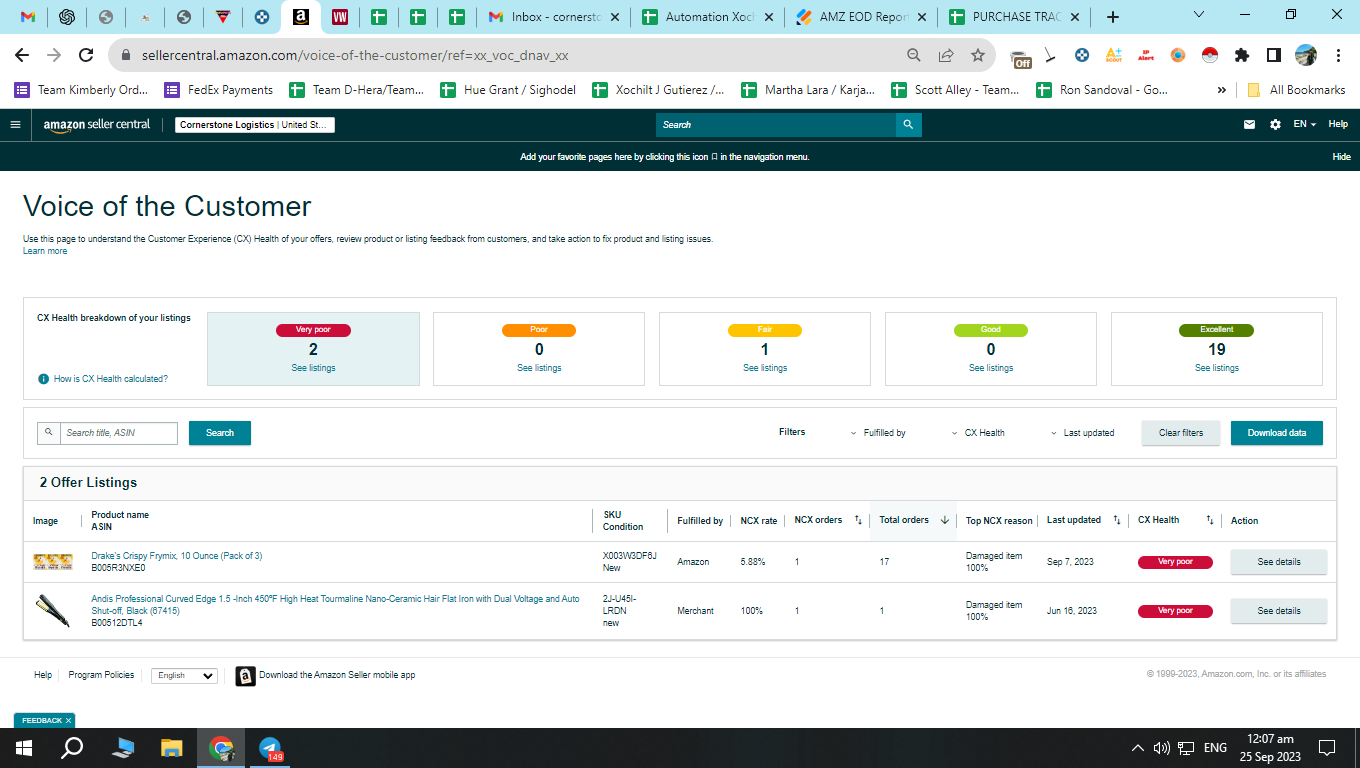Click Hide on the favorites banner
Image resolution: width=1360 pixels, height=768 pixels.
[x=1342, y=157]
